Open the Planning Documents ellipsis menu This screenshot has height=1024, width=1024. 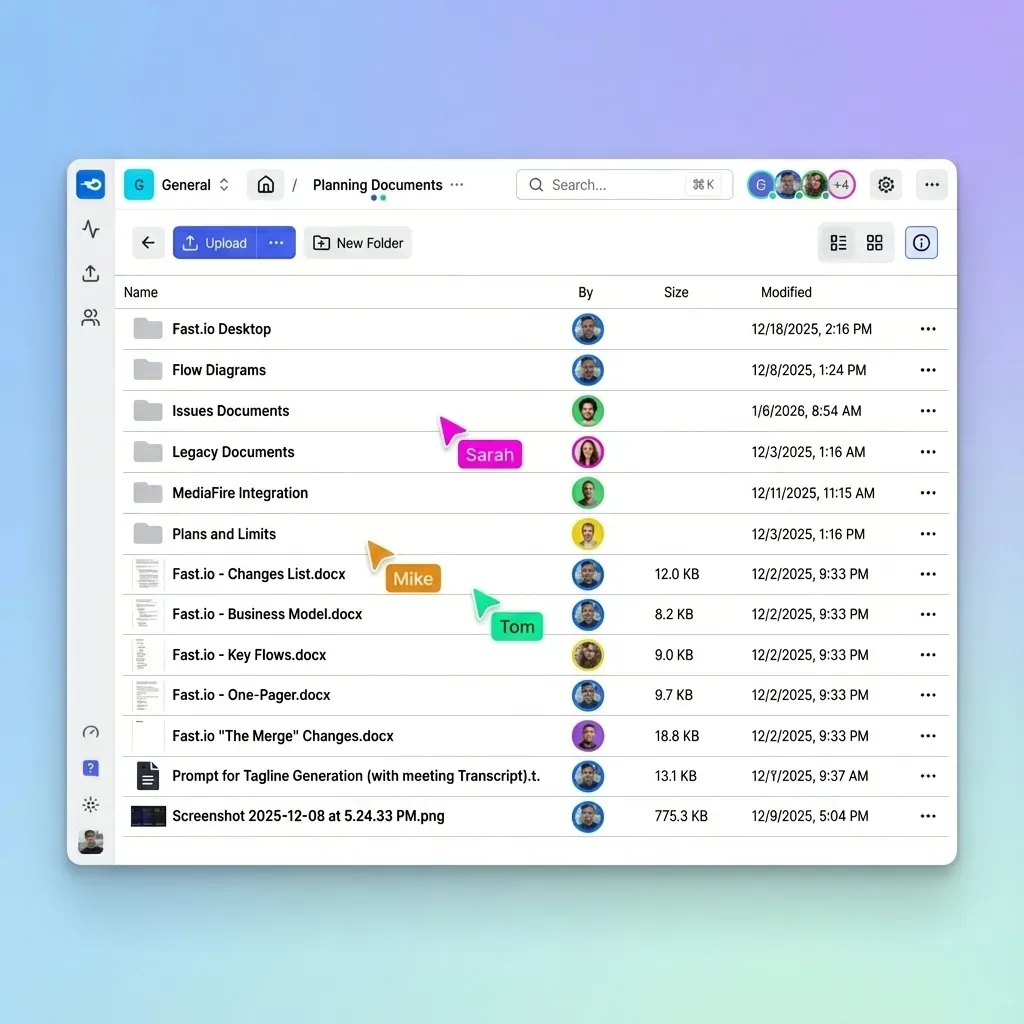point(456,185)
